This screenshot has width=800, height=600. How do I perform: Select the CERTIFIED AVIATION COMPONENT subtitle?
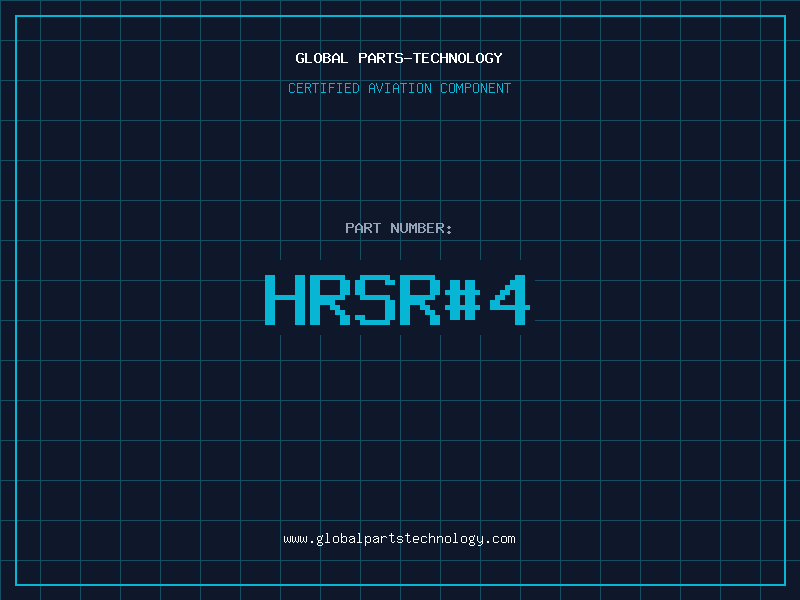coord(399,88)
